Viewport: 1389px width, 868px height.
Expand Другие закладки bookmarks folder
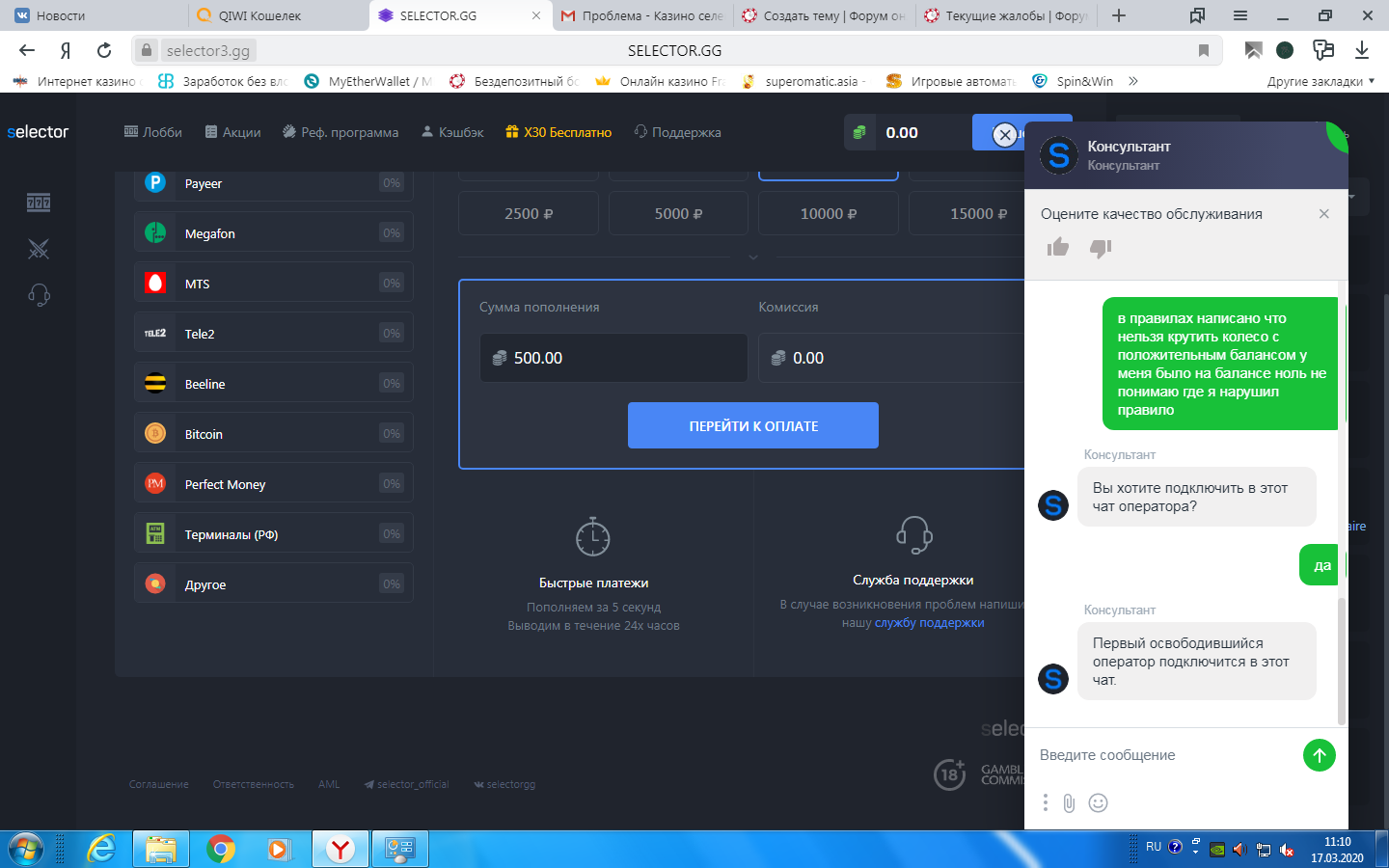coord(1321,81)
